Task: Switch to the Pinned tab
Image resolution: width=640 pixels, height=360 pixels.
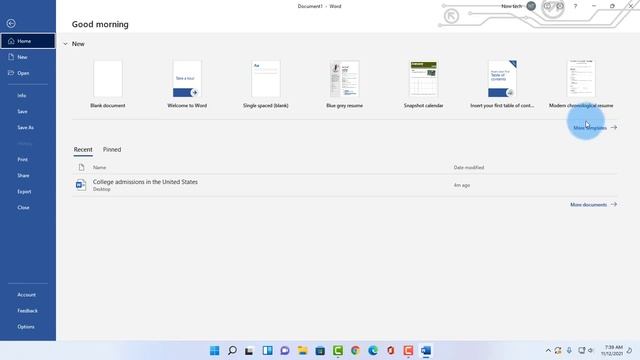Action: click(x=112, y=149)
